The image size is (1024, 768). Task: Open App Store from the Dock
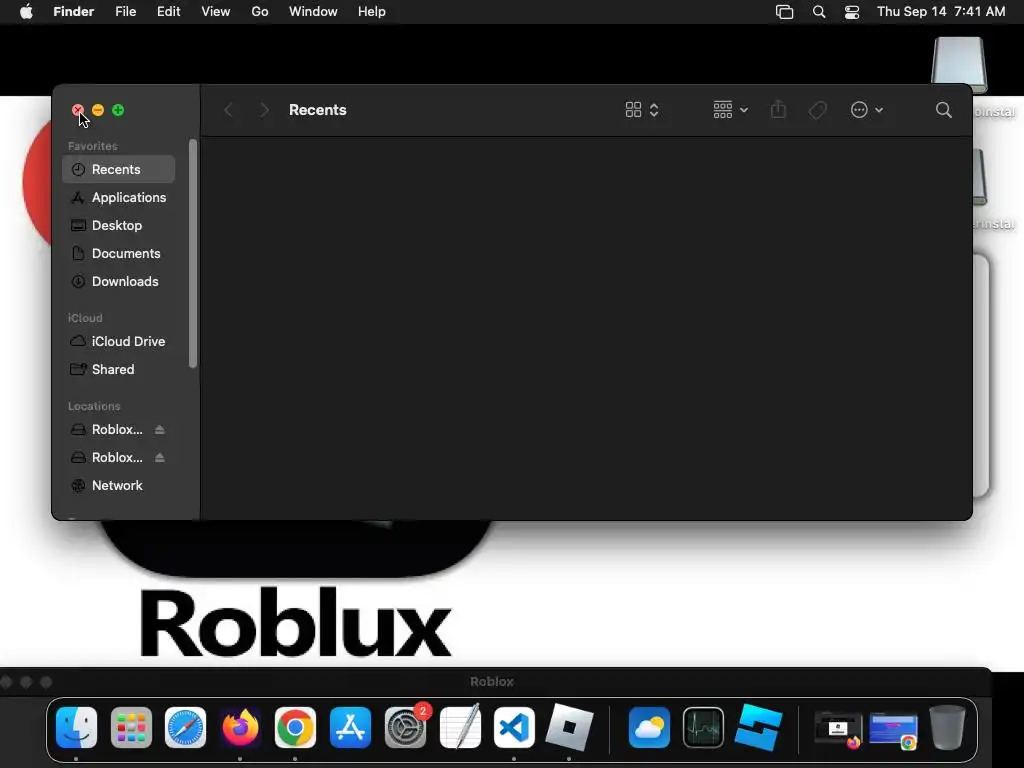(350, 728)
